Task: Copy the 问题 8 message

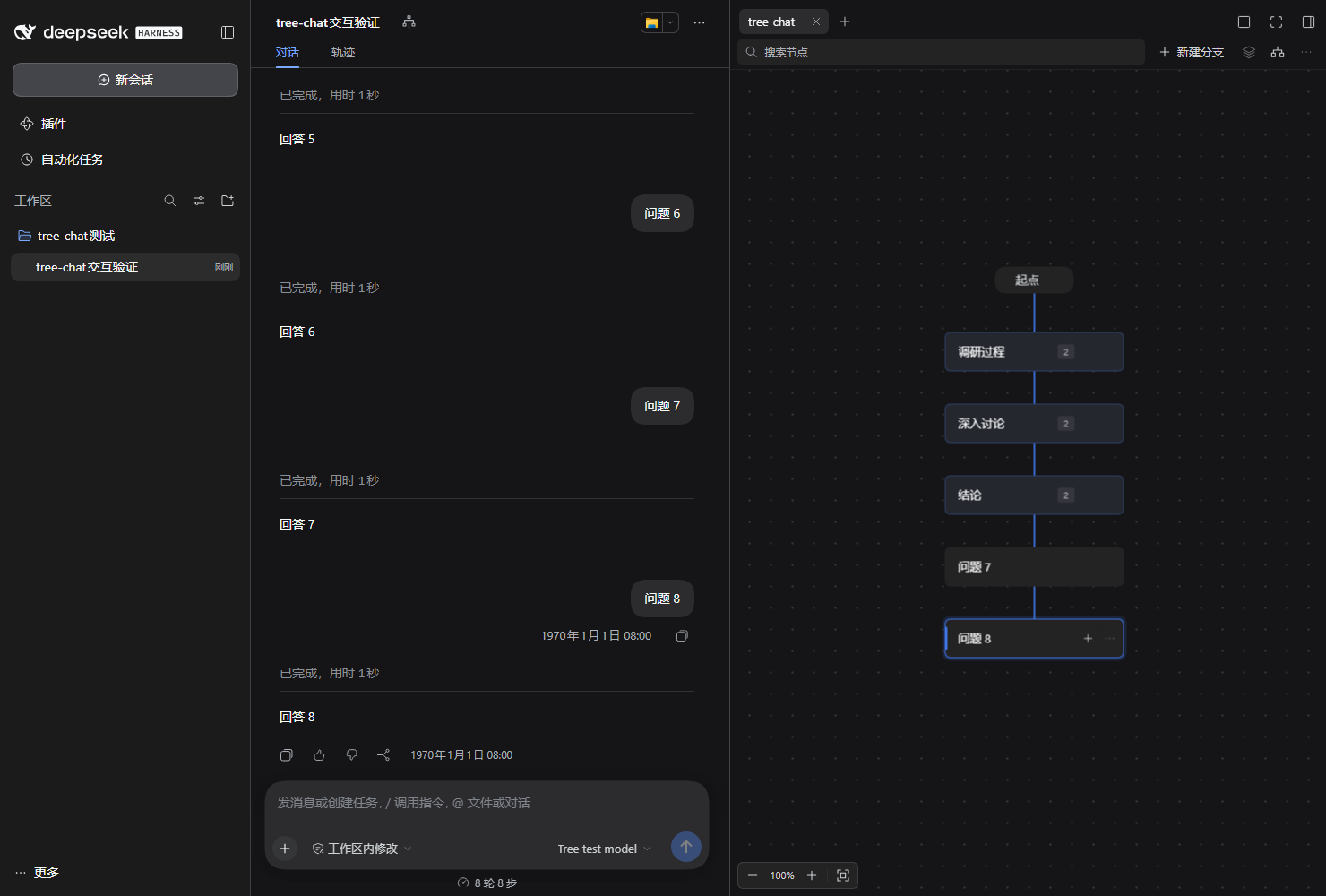Action: pos(682,636)
